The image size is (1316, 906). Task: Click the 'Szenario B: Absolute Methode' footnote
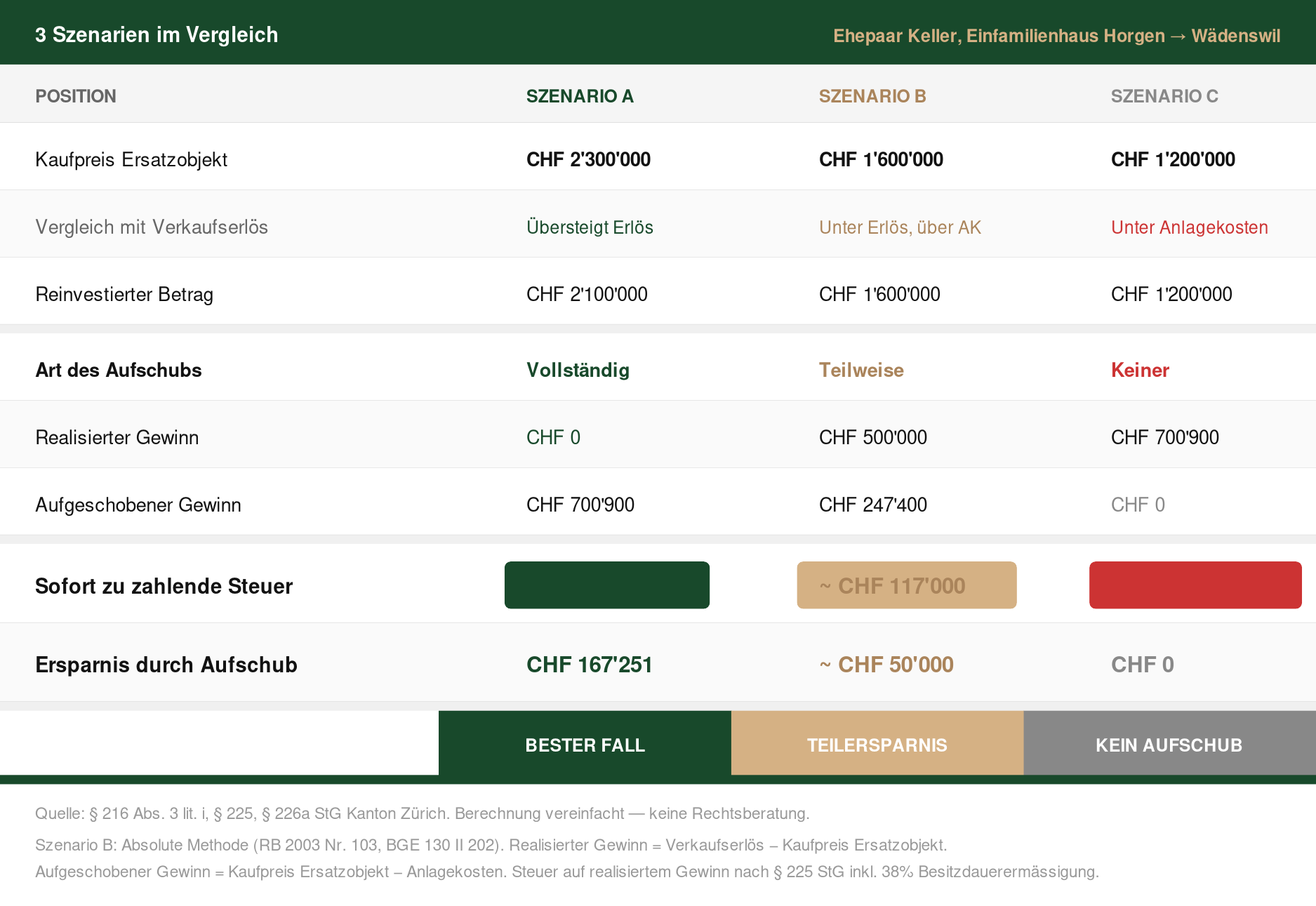tap(491, 845)
